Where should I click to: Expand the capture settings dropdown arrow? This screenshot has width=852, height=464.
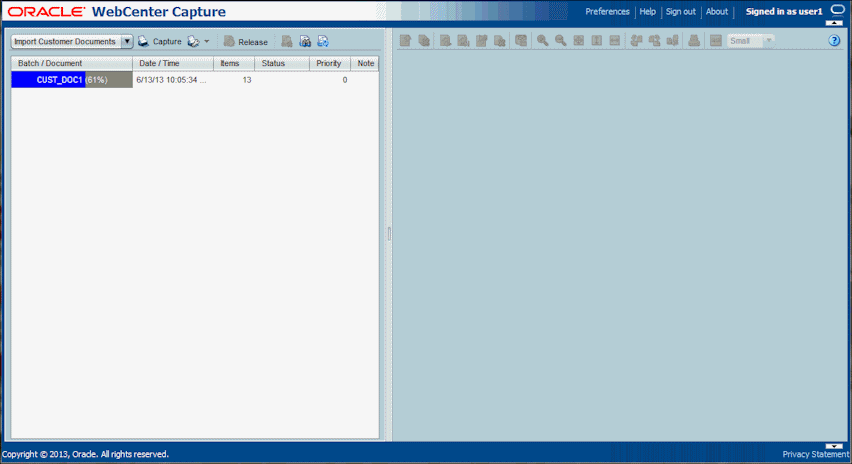pos(206,41)
